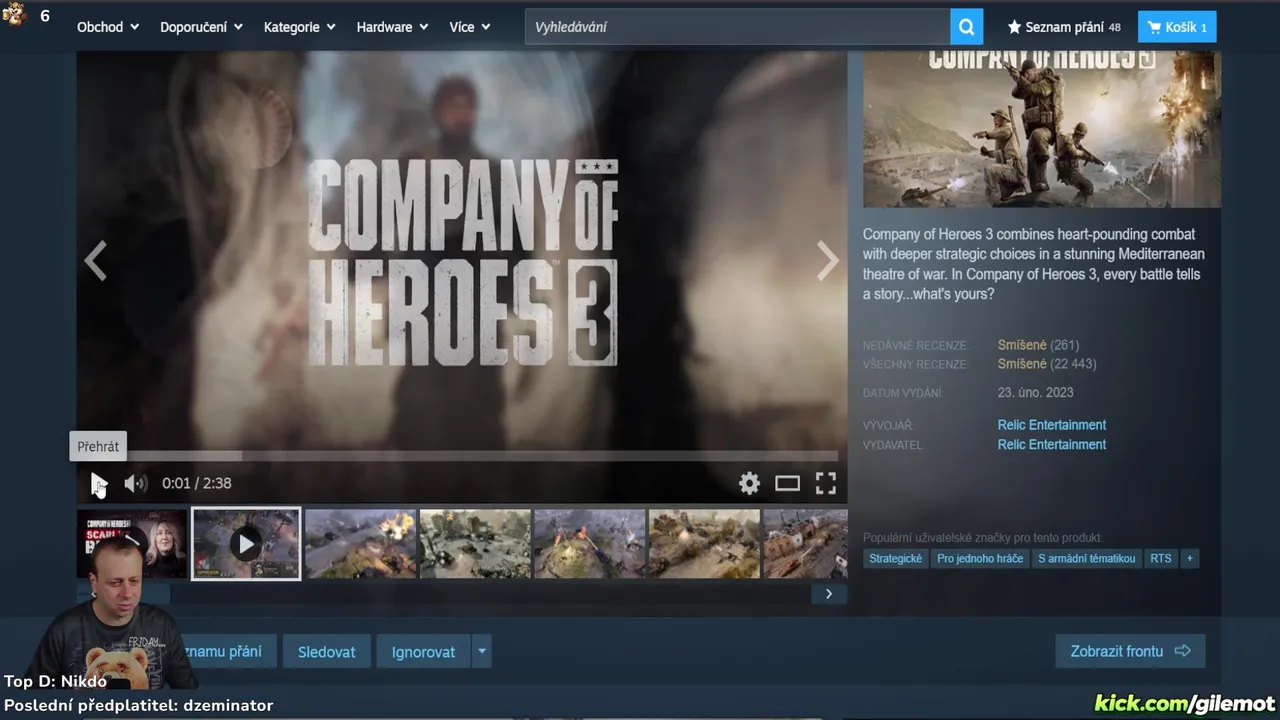
Task: Switch video to fullscreen
Action: point(825,484)
